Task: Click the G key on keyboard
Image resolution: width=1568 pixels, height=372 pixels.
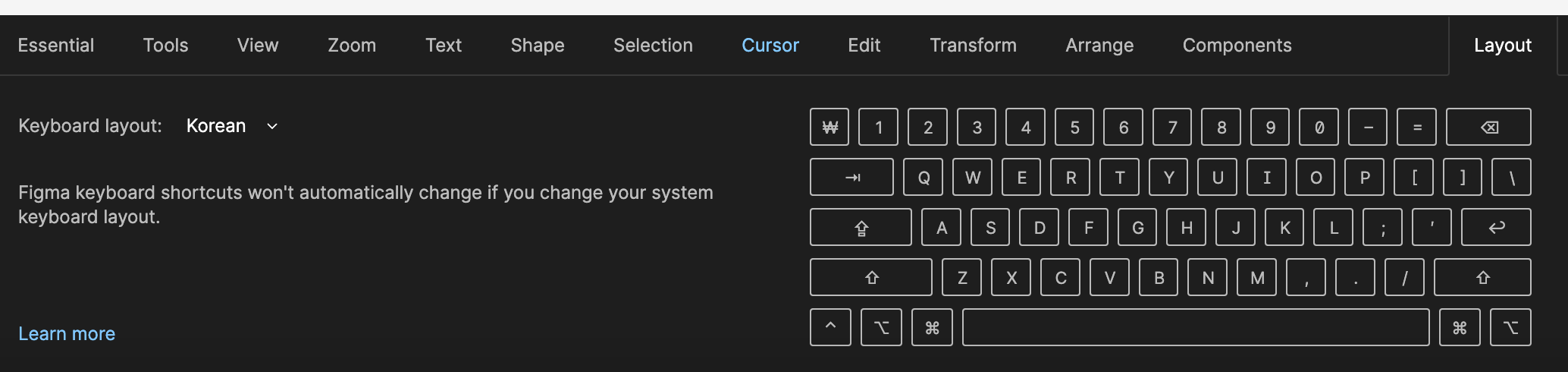Action: [1137, 227]
